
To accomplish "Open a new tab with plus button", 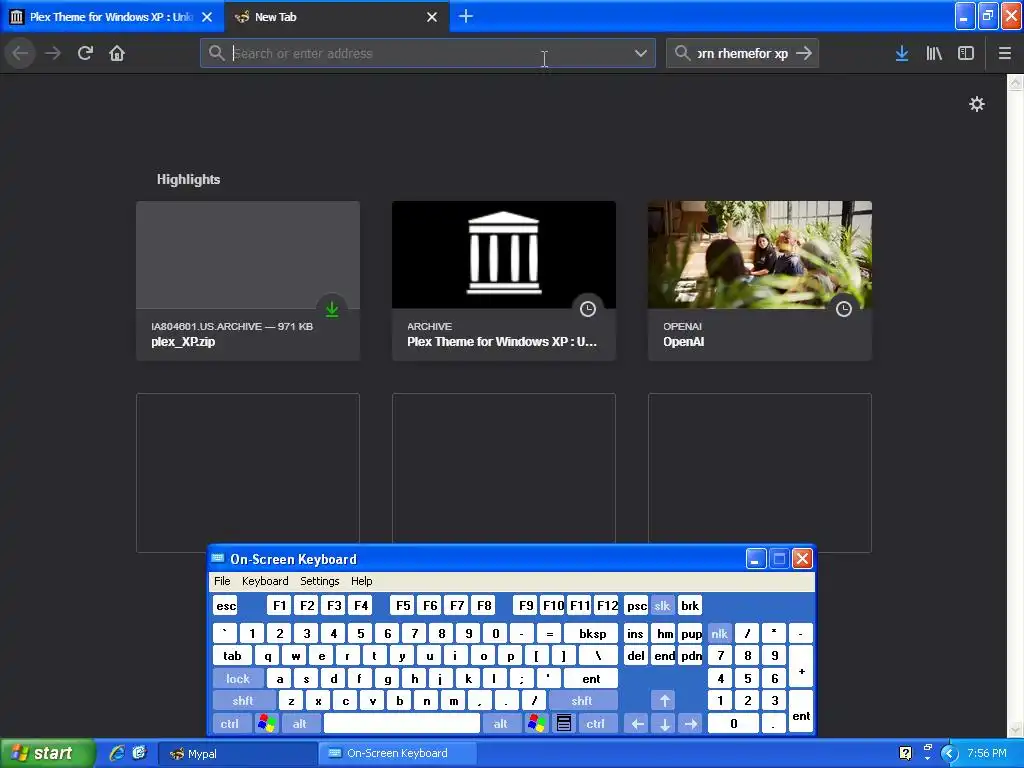I will (x=466, y=16).
